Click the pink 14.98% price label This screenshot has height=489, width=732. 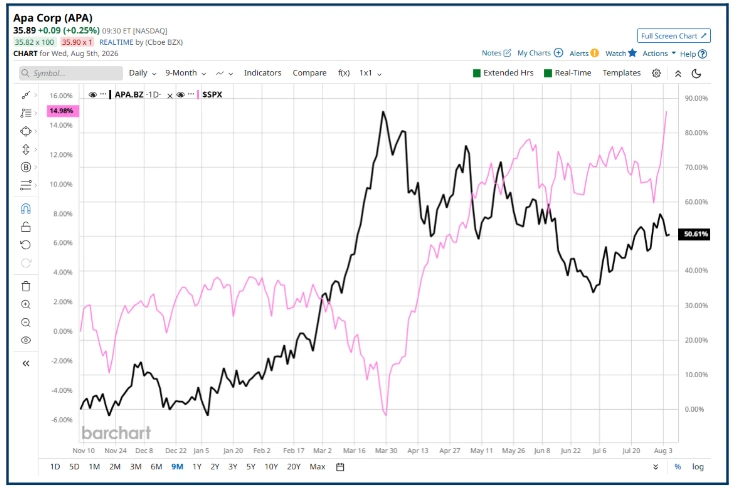63,111
